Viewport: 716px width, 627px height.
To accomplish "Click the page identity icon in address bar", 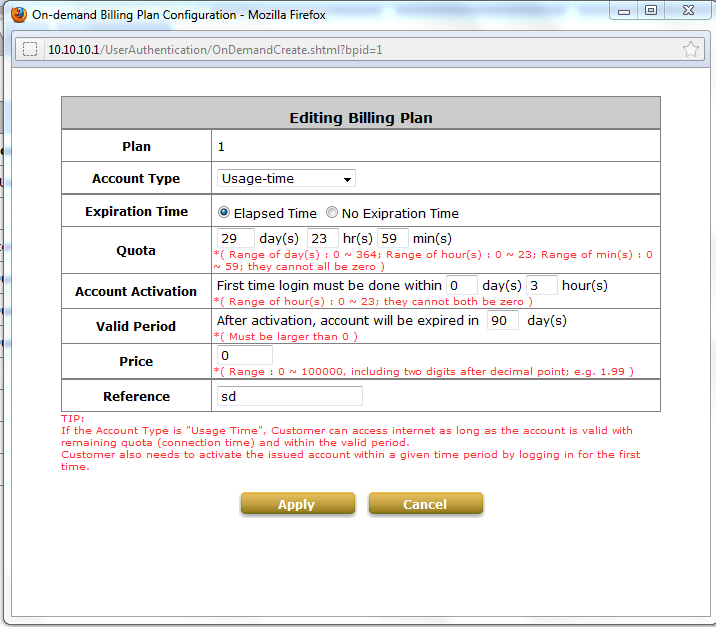I will point(30,49).
